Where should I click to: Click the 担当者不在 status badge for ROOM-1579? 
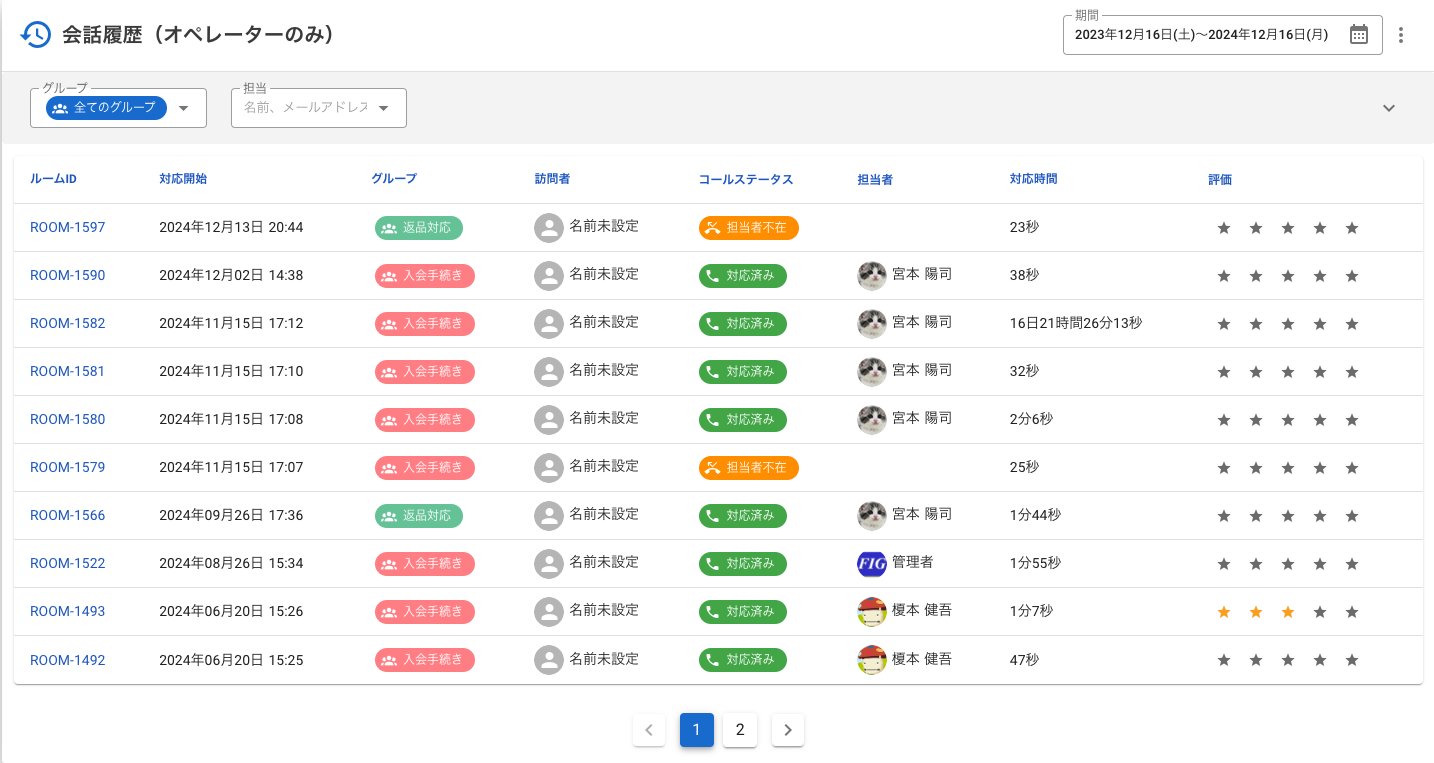click(748, 468)
